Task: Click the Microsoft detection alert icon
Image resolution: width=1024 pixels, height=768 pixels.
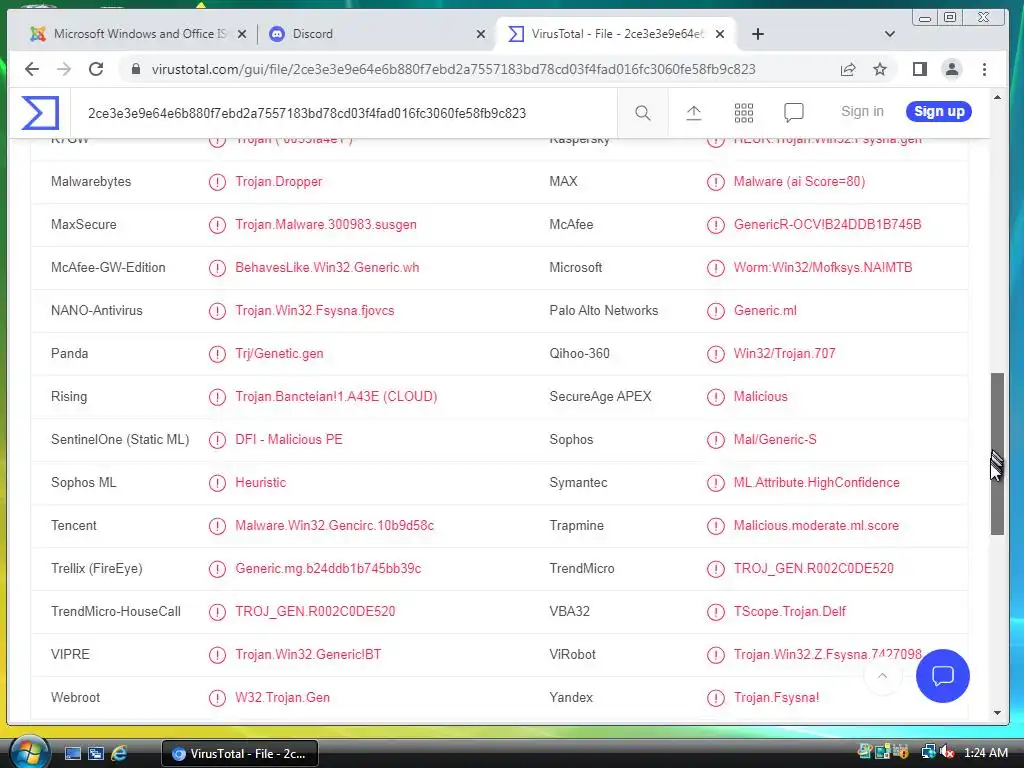Action: coord(716,268)
